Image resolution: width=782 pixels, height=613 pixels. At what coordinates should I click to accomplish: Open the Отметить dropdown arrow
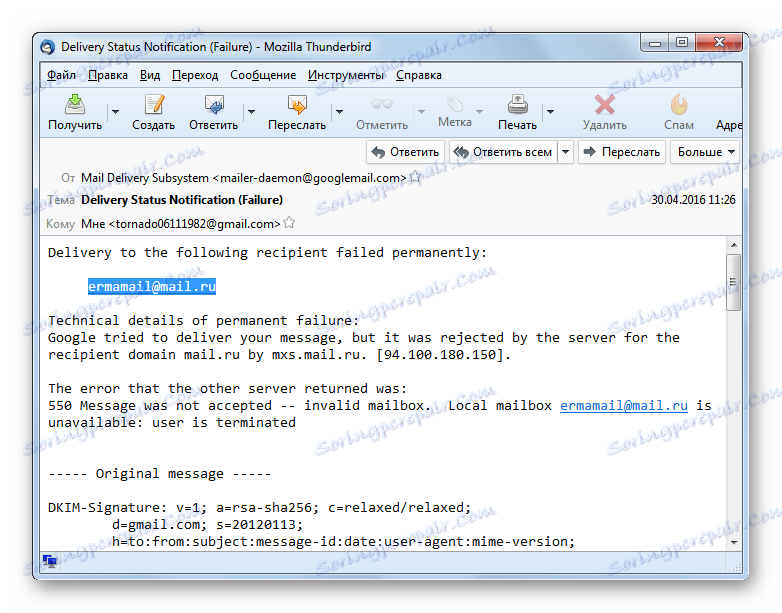[421, 112]
